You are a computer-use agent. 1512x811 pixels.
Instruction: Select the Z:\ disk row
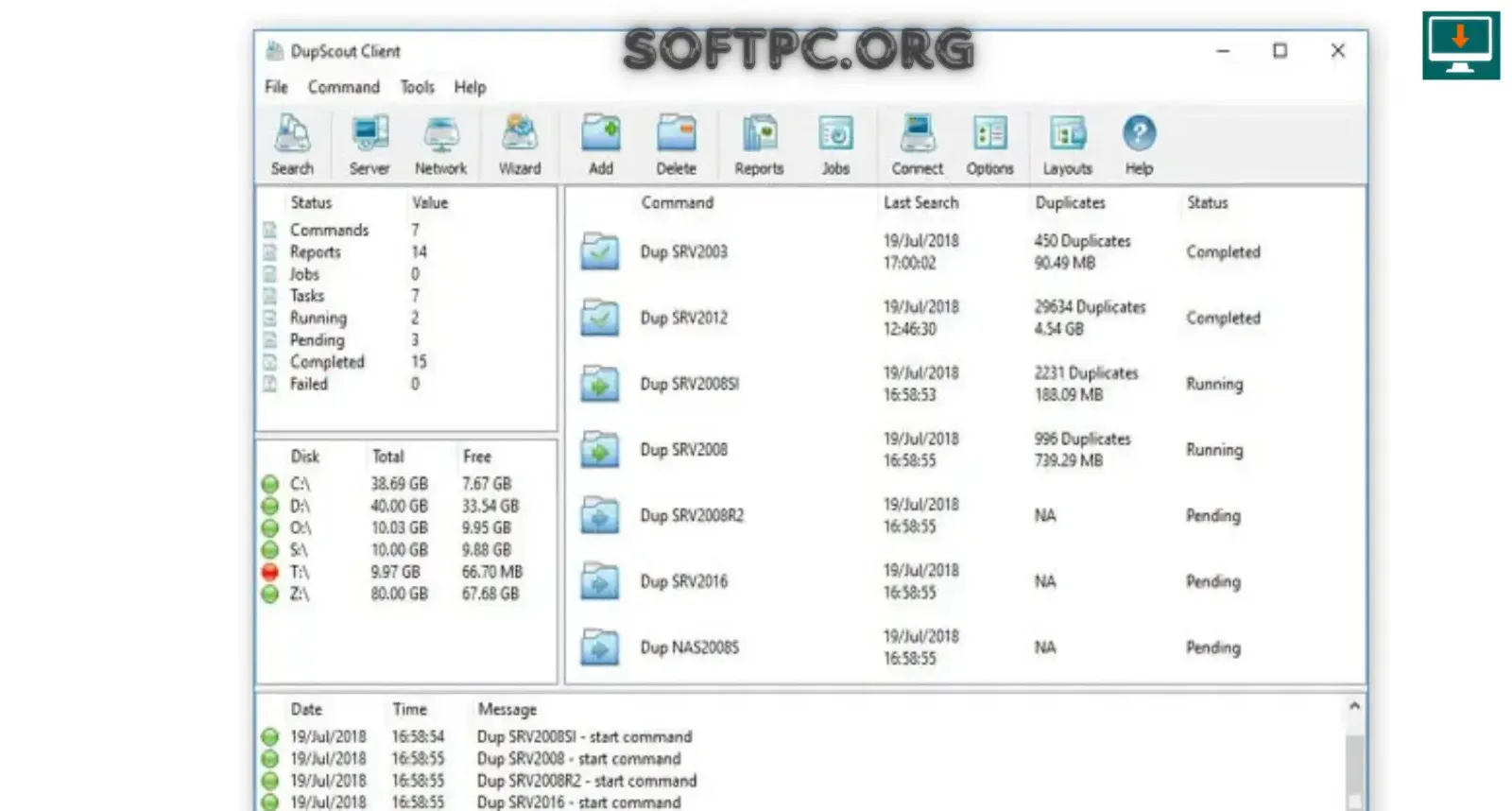[x=406, y=595]
